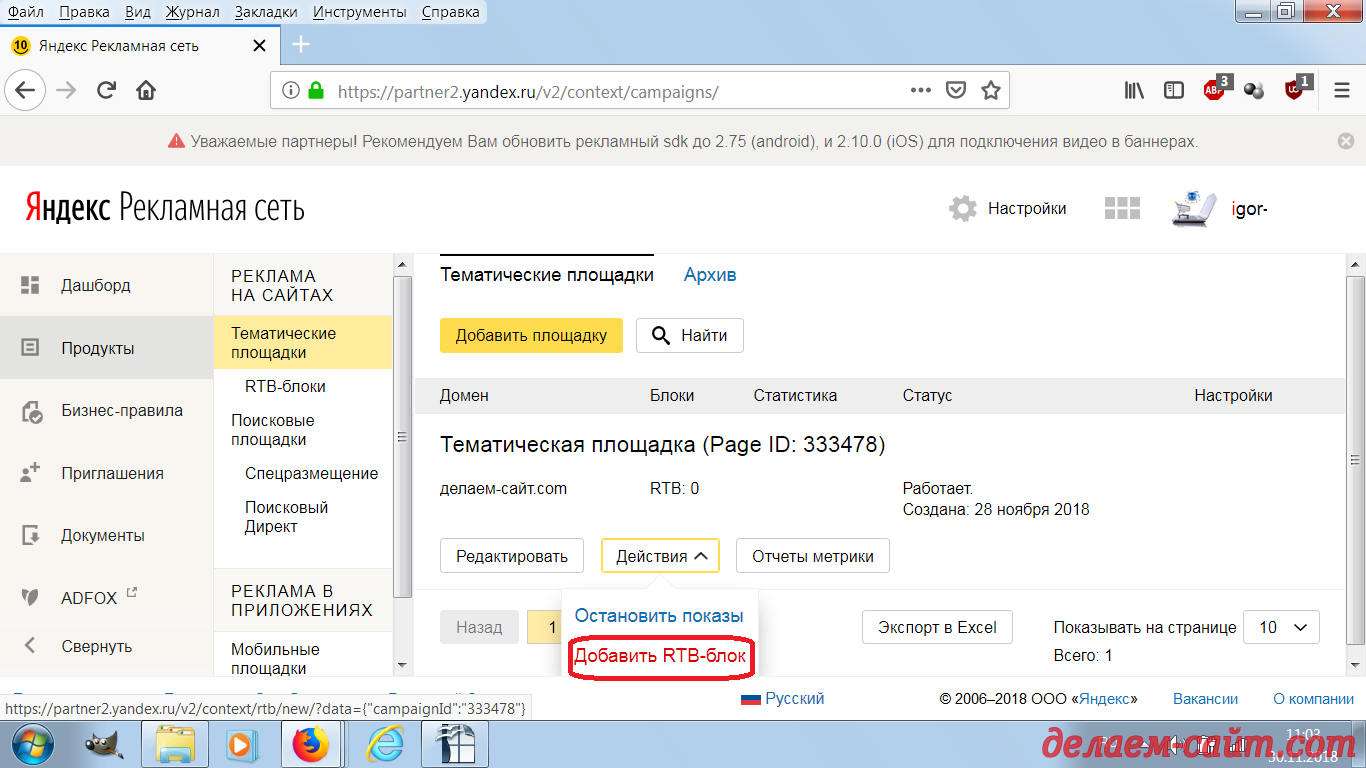Open Internet Explorer from the taskbar
Viewport: 1366px width, 768px height.
(x=385, y=745)
